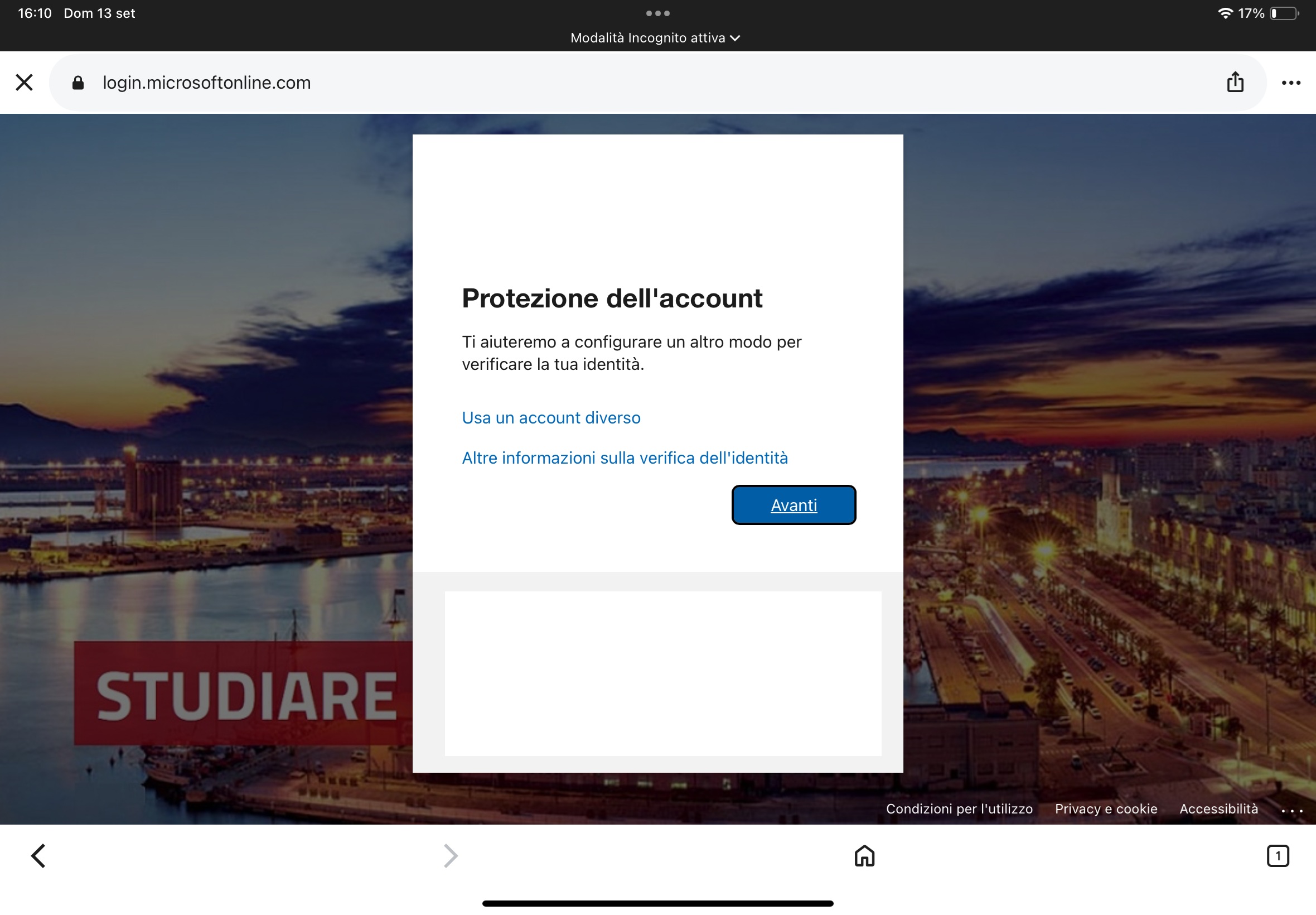
Task: Open Privacy e cookie link
Action: coord(1106,809)
